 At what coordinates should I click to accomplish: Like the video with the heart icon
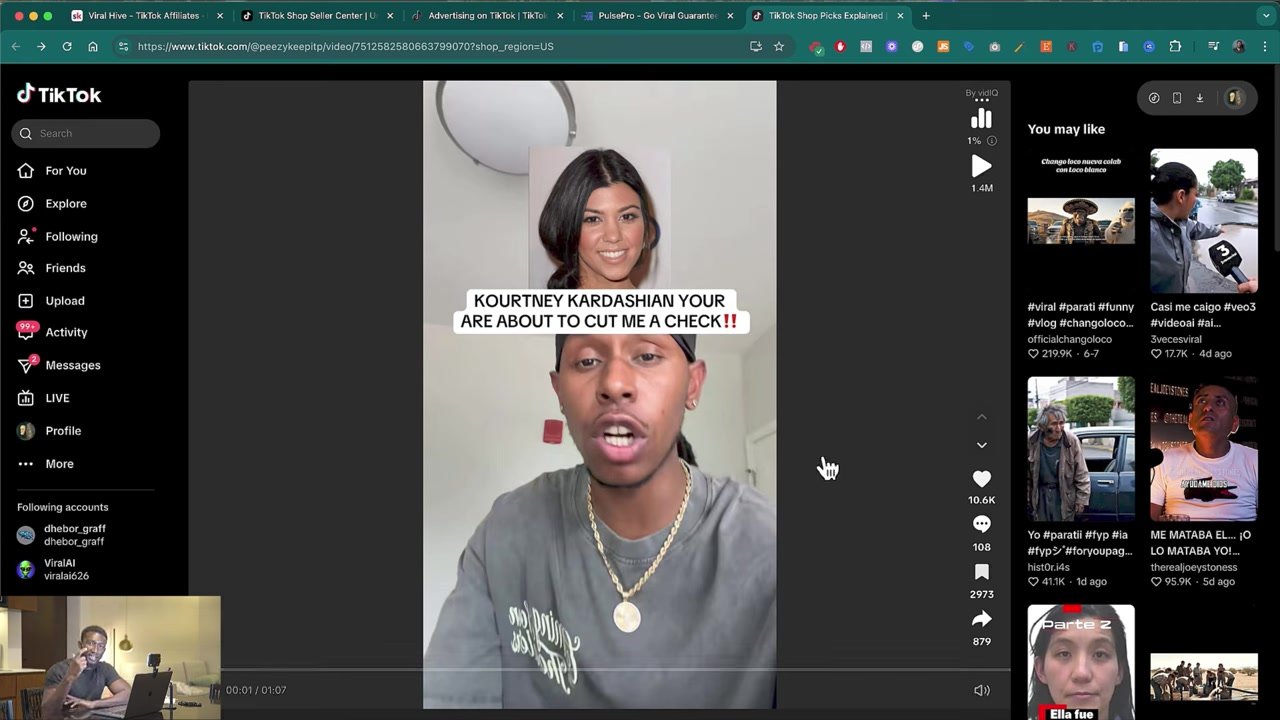click(981, 479)
